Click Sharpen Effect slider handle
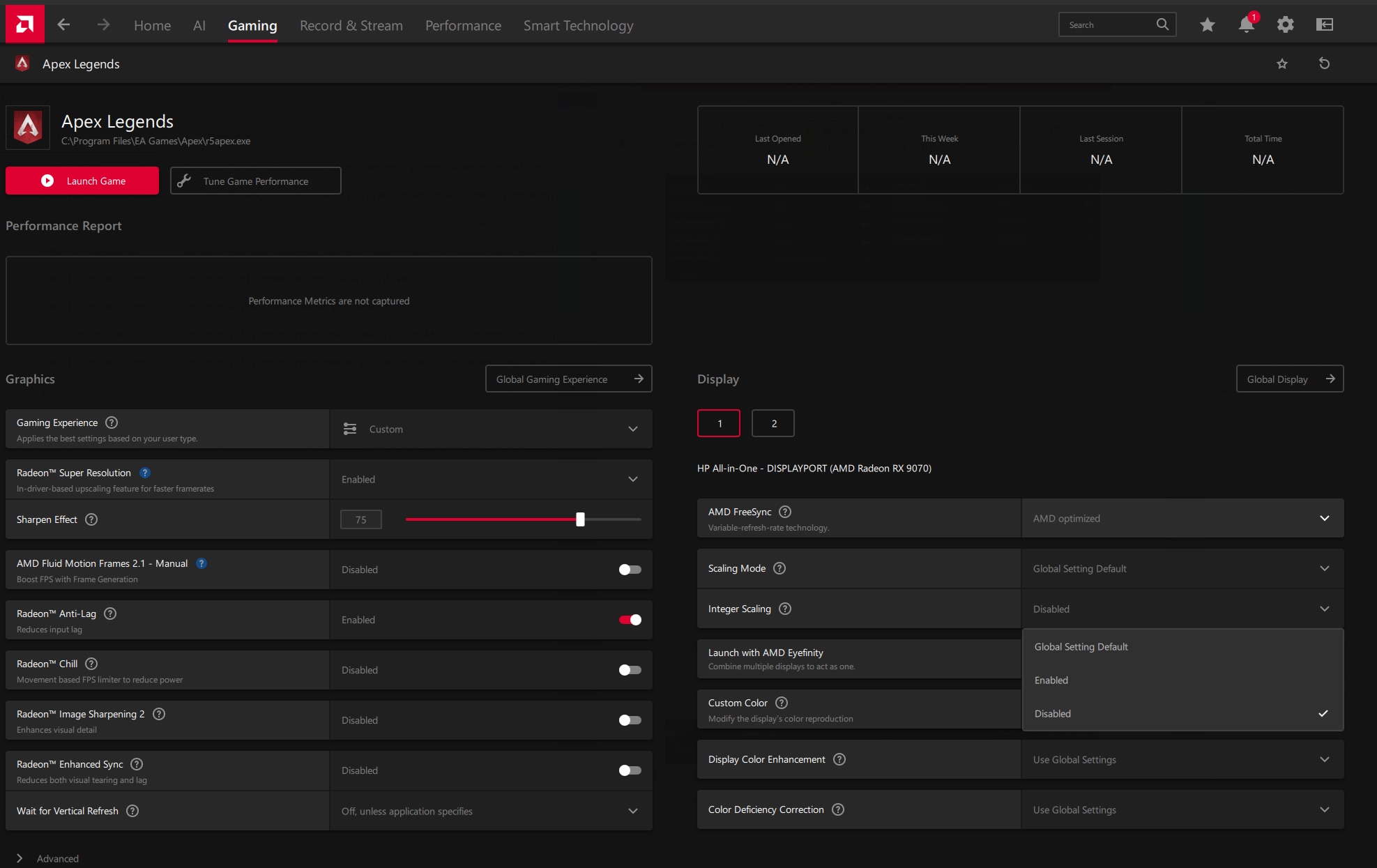Screen dimensions: 1377x868 tap(580, 519)
